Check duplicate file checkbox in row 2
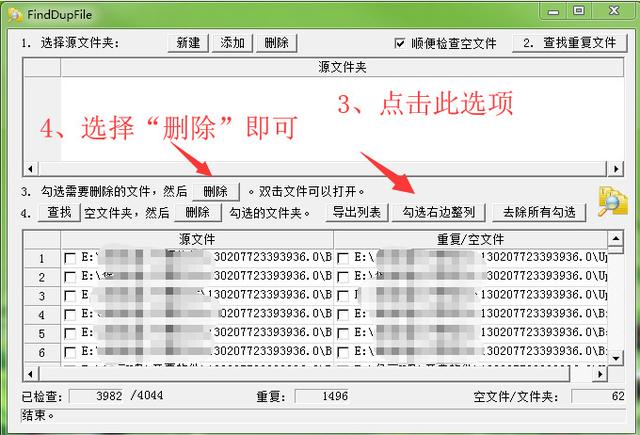Viewport: 640px width, 435px height. (x=343, y=277)
